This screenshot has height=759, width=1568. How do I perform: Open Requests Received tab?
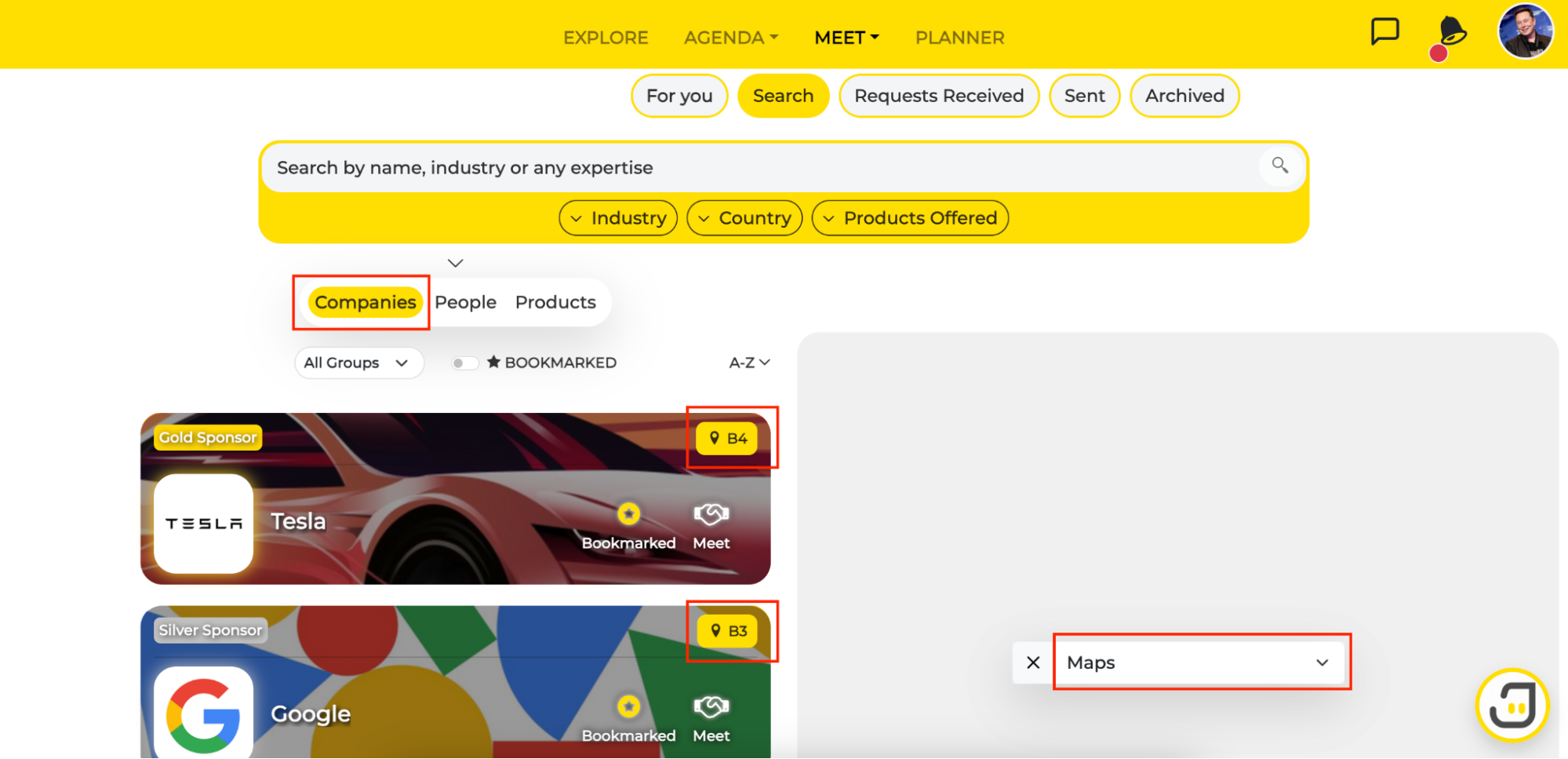pos(939,96)
